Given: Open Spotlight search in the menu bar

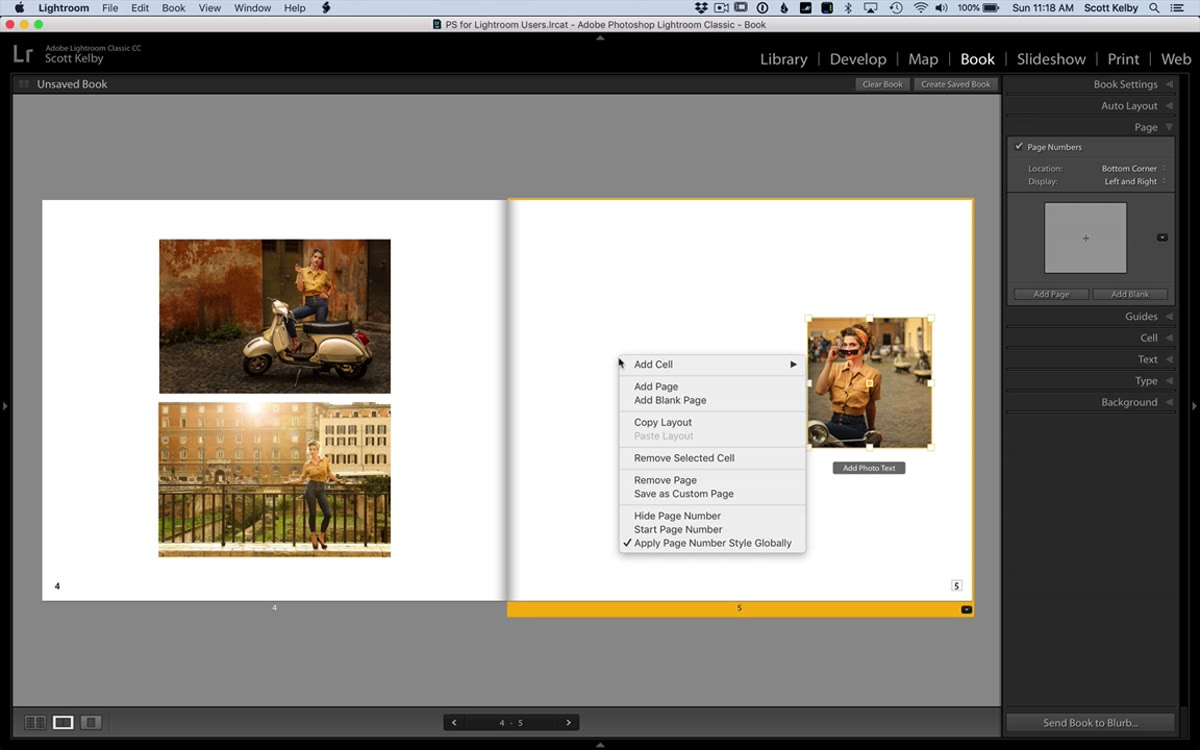Looking at the screenshot, I should pos(1155,8).
